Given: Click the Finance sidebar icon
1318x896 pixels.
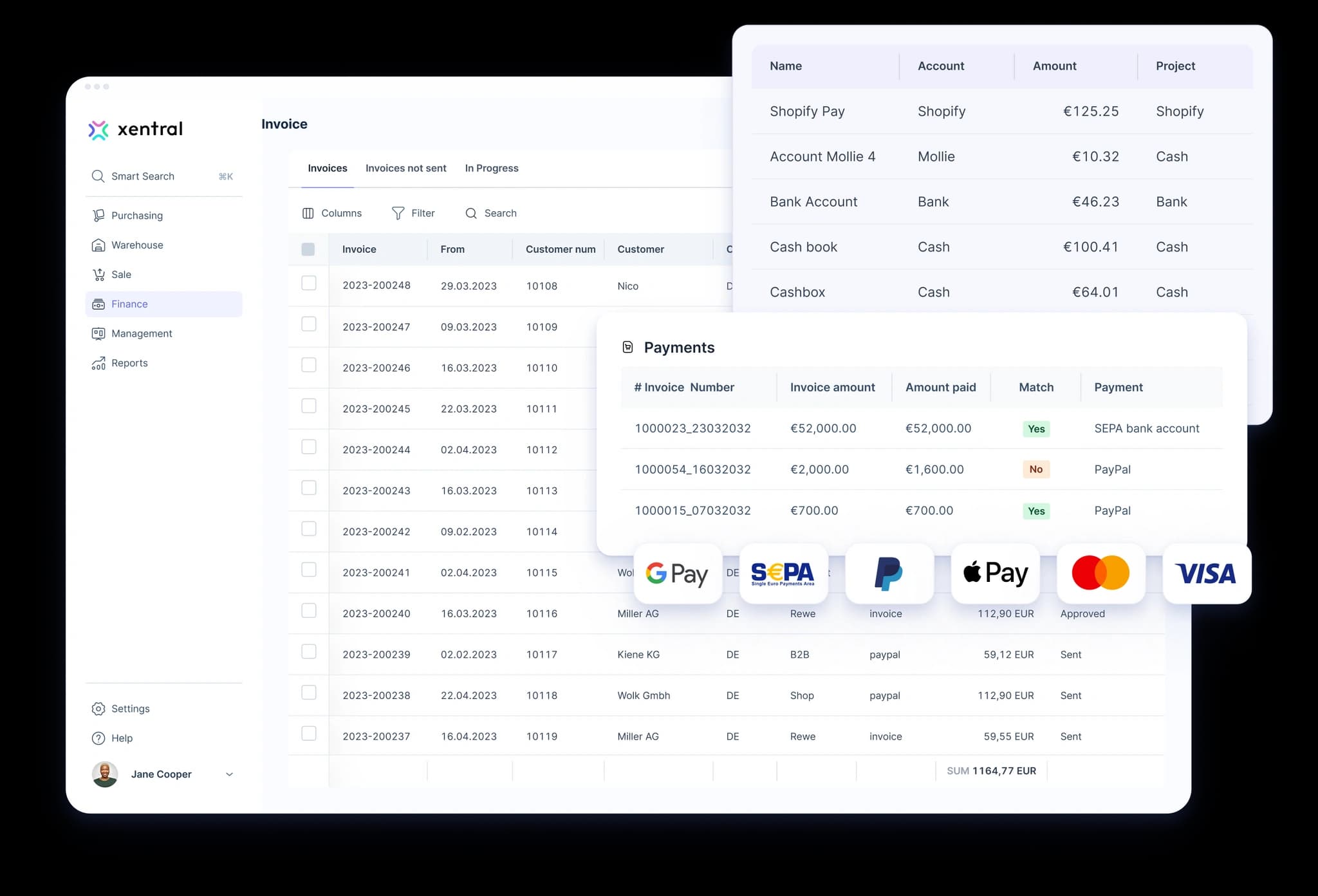Looking at the screenshot, I should [x=98, y=304].
